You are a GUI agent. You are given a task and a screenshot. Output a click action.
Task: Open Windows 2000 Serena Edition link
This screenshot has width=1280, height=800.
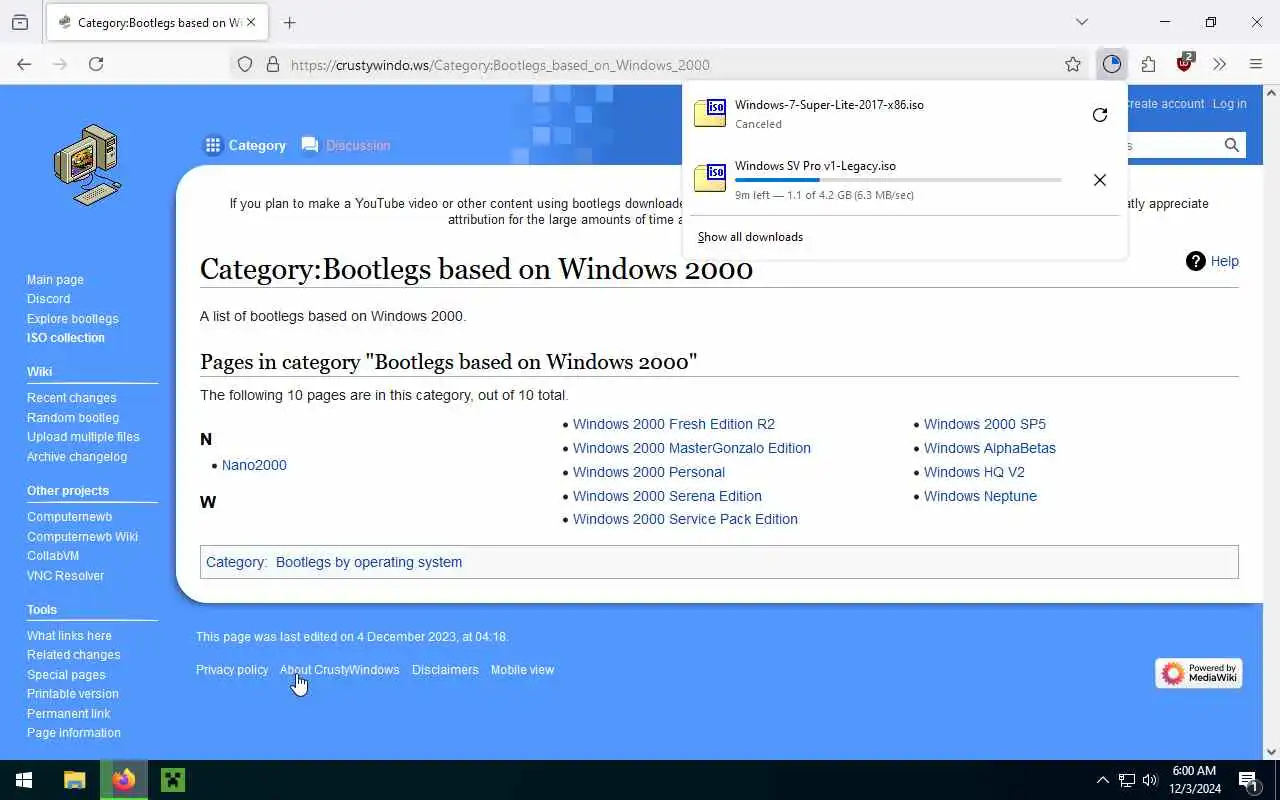coord(667,496)
